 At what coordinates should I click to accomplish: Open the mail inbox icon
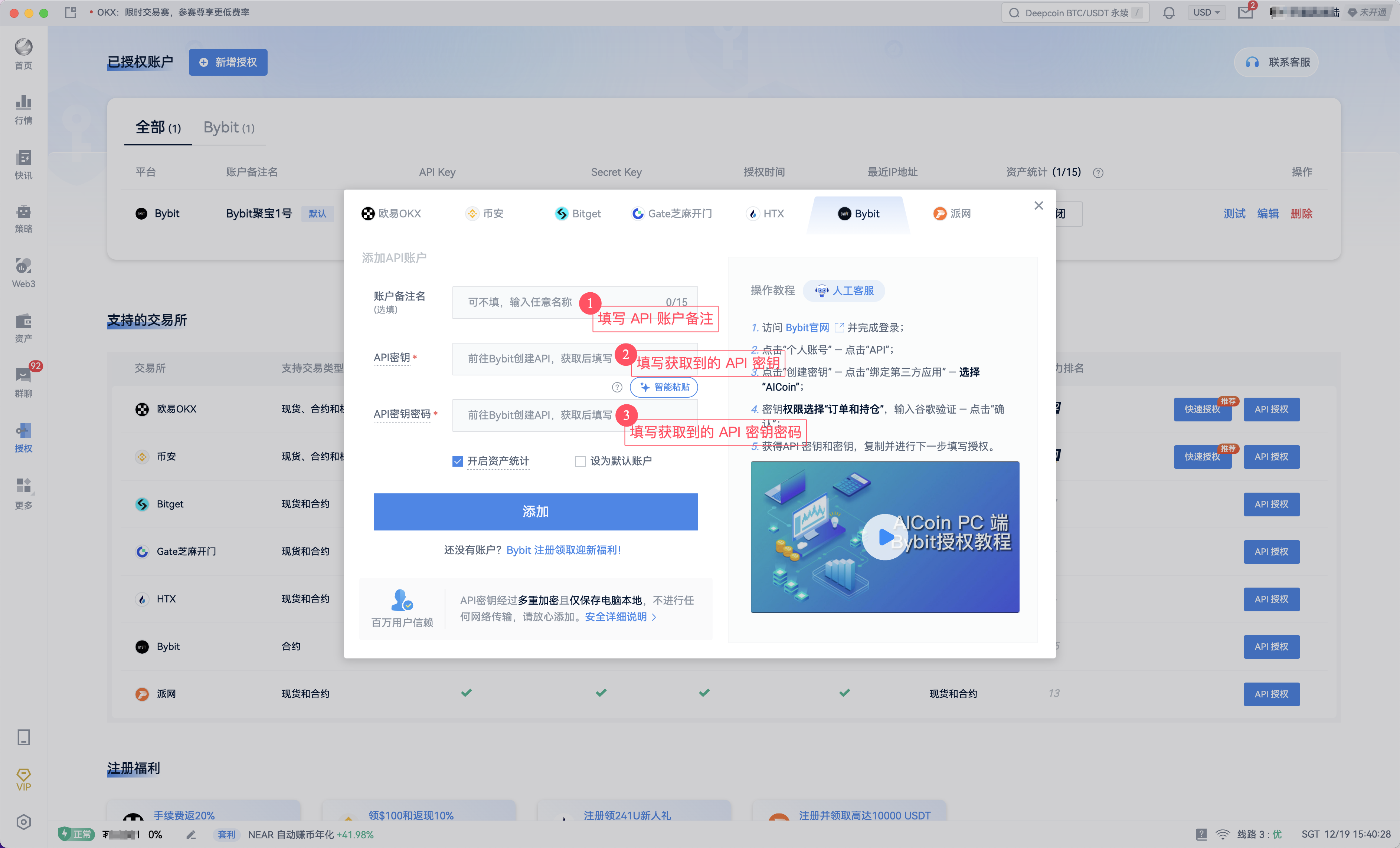[1246, 13]
